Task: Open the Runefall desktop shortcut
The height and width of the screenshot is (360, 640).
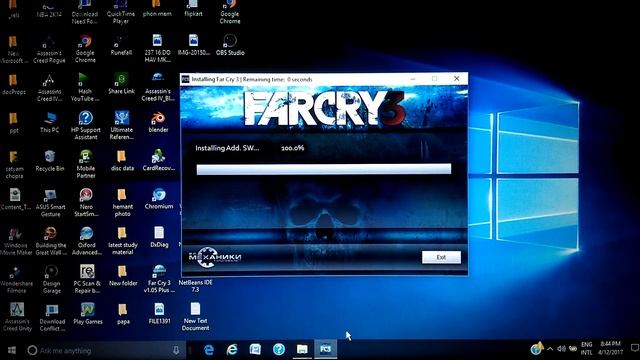Action: point(121,45)
